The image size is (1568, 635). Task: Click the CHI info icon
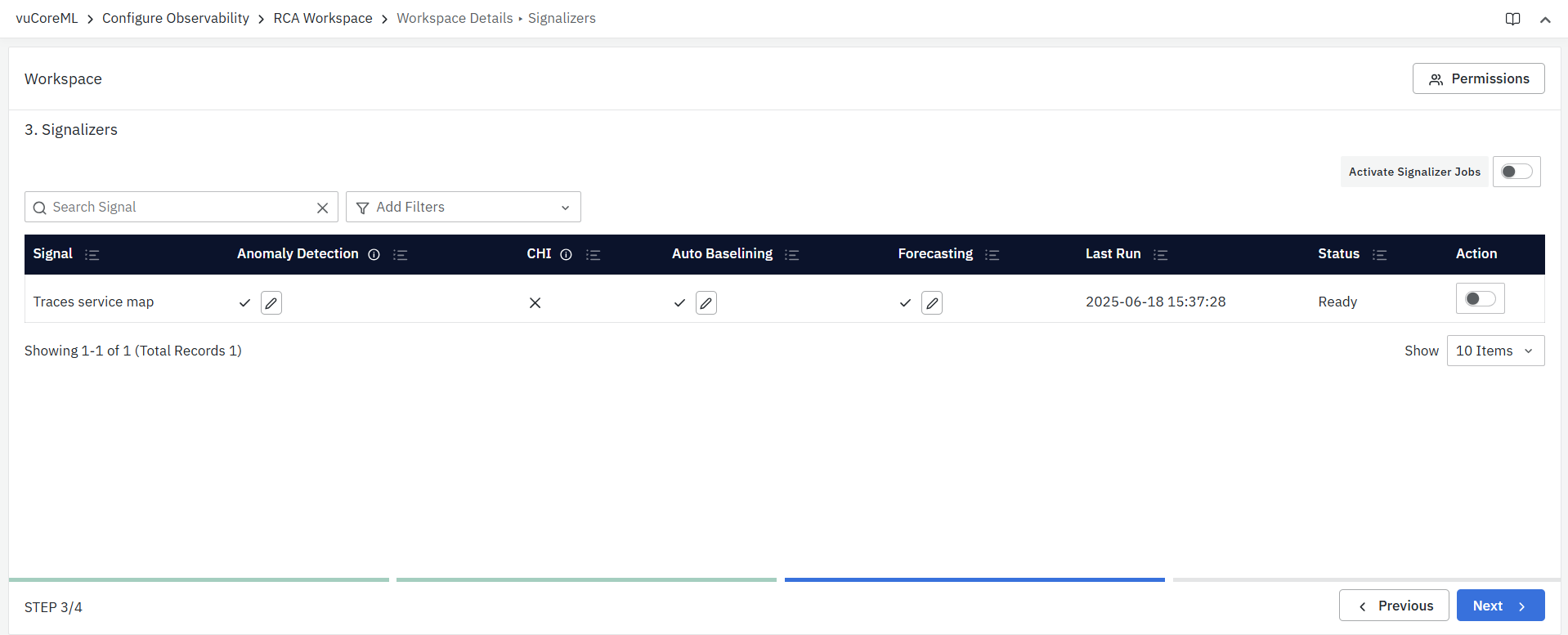click(x=566, y=254)
